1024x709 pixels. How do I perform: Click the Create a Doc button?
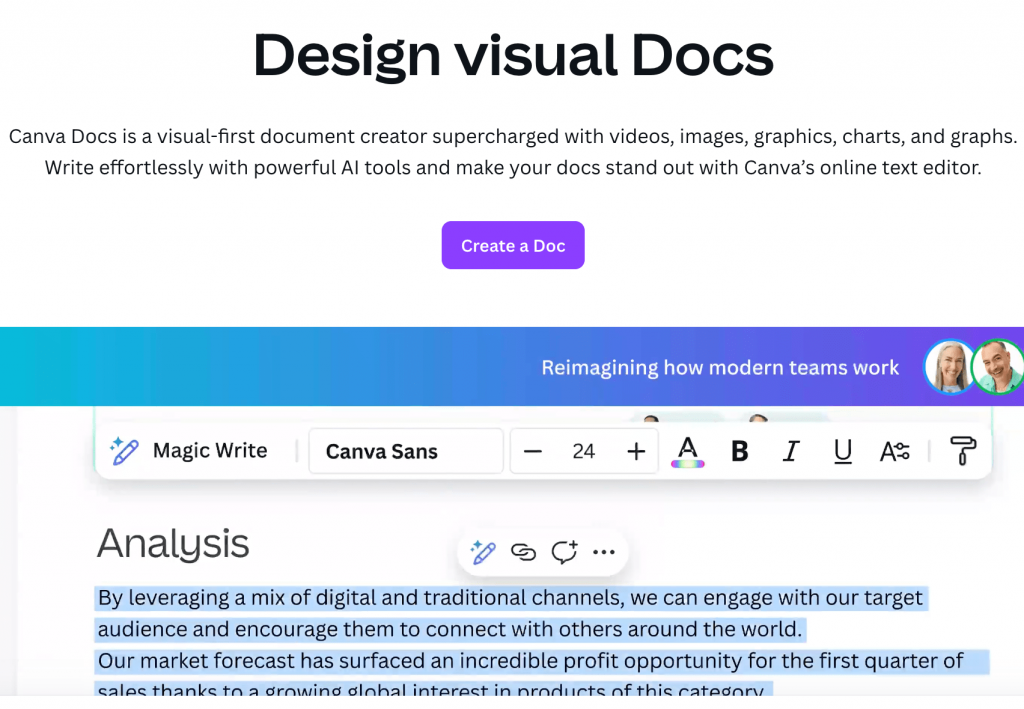(x=512, y=245)
